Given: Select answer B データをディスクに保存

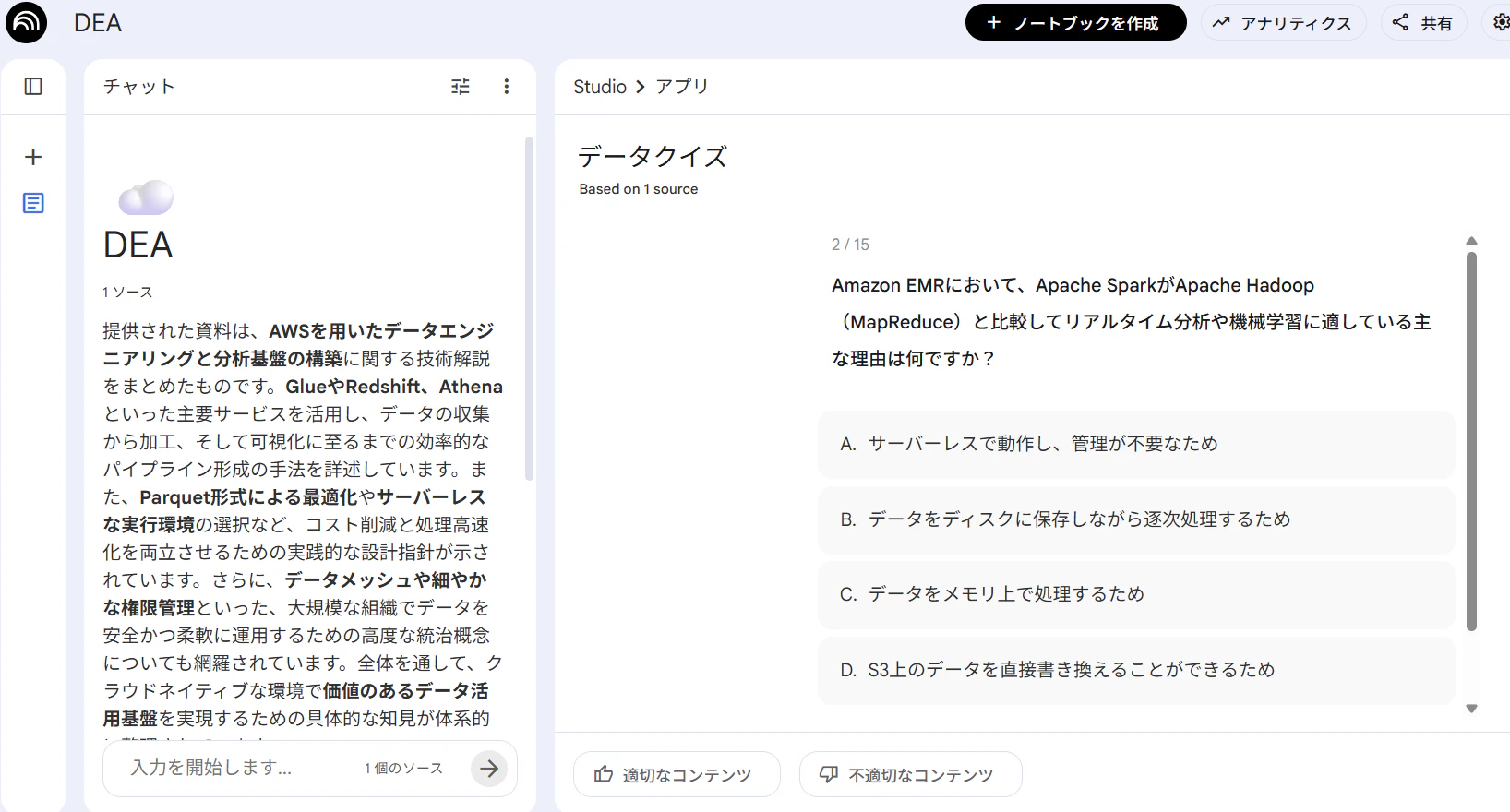Looking at the screenshot, I should pyautogui.click(x=1136, y=519).
